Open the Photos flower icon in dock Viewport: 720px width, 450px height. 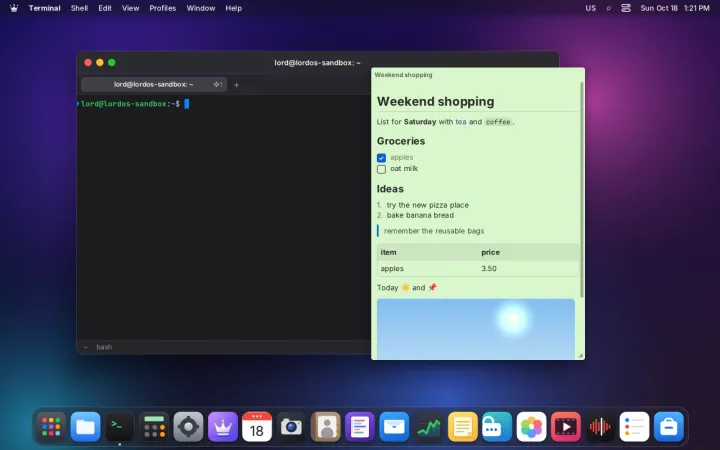(531, 427)
